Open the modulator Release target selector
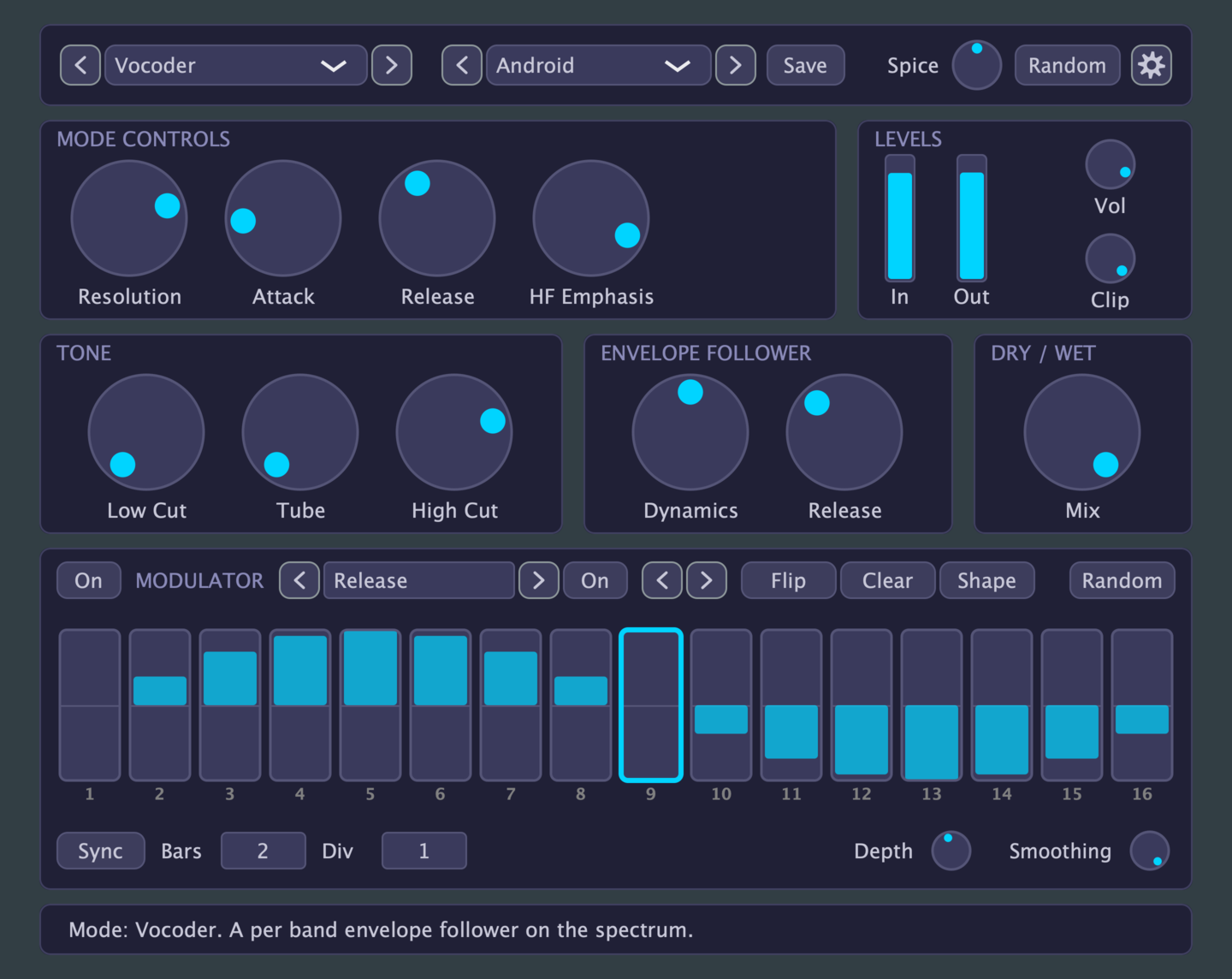Viewport: 1232px width, 979px height. click(x=419, y=580)
